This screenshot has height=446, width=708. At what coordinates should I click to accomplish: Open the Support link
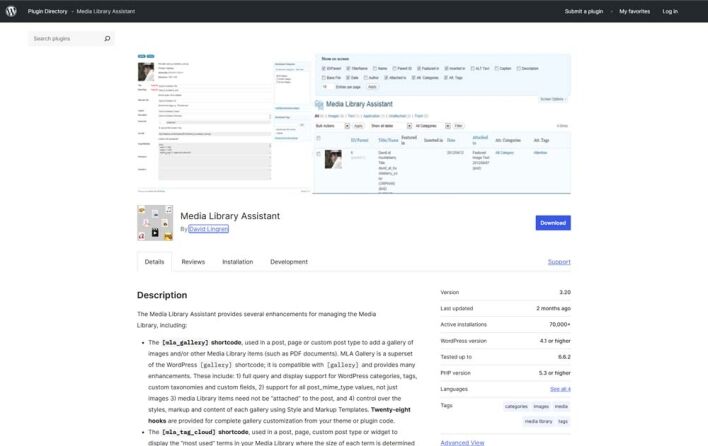click(559, 262)
